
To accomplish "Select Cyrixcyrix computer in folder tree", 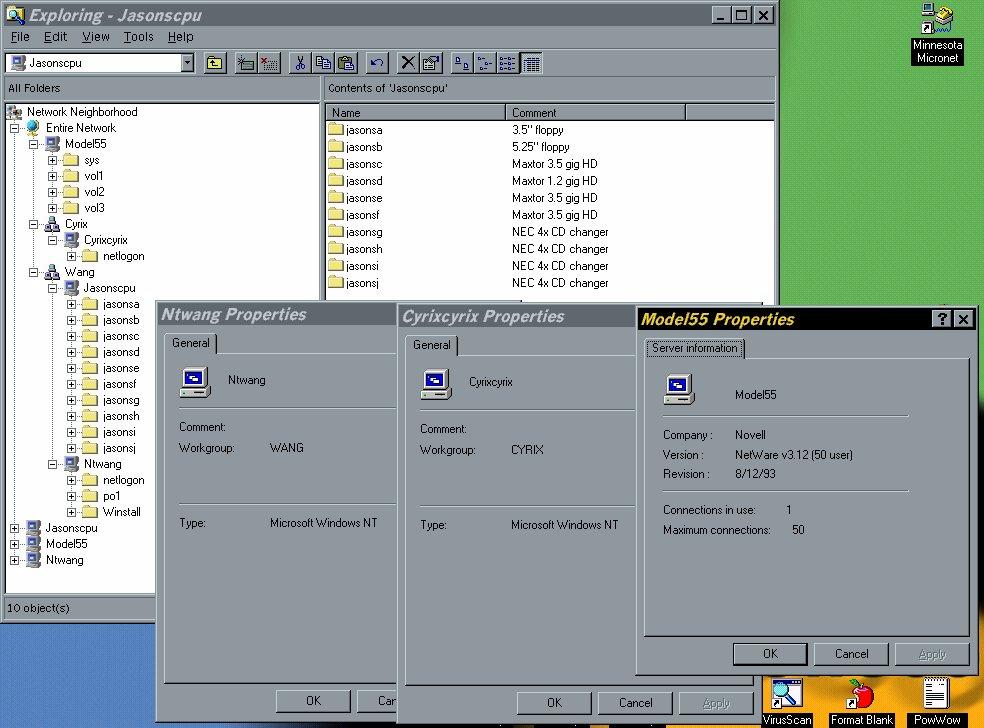I will [105, 240].
